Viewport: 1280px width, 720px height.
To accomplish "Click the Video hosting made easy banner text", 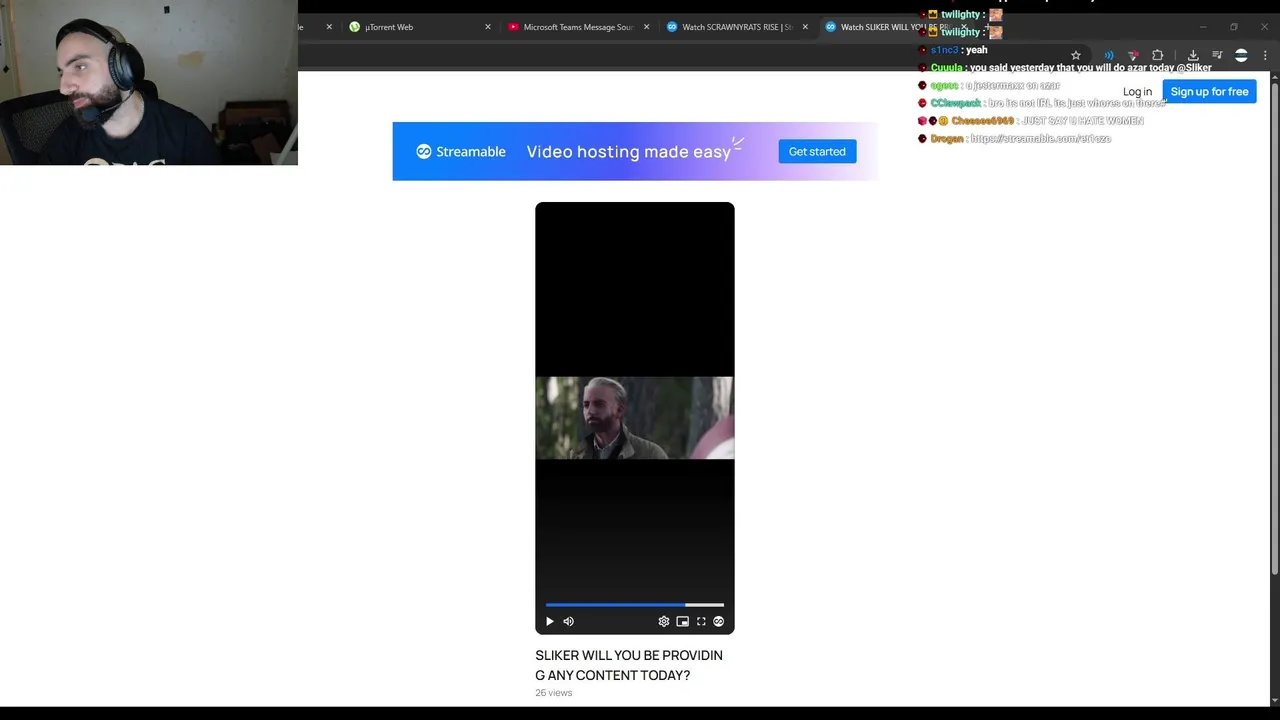I will point(628,152).
